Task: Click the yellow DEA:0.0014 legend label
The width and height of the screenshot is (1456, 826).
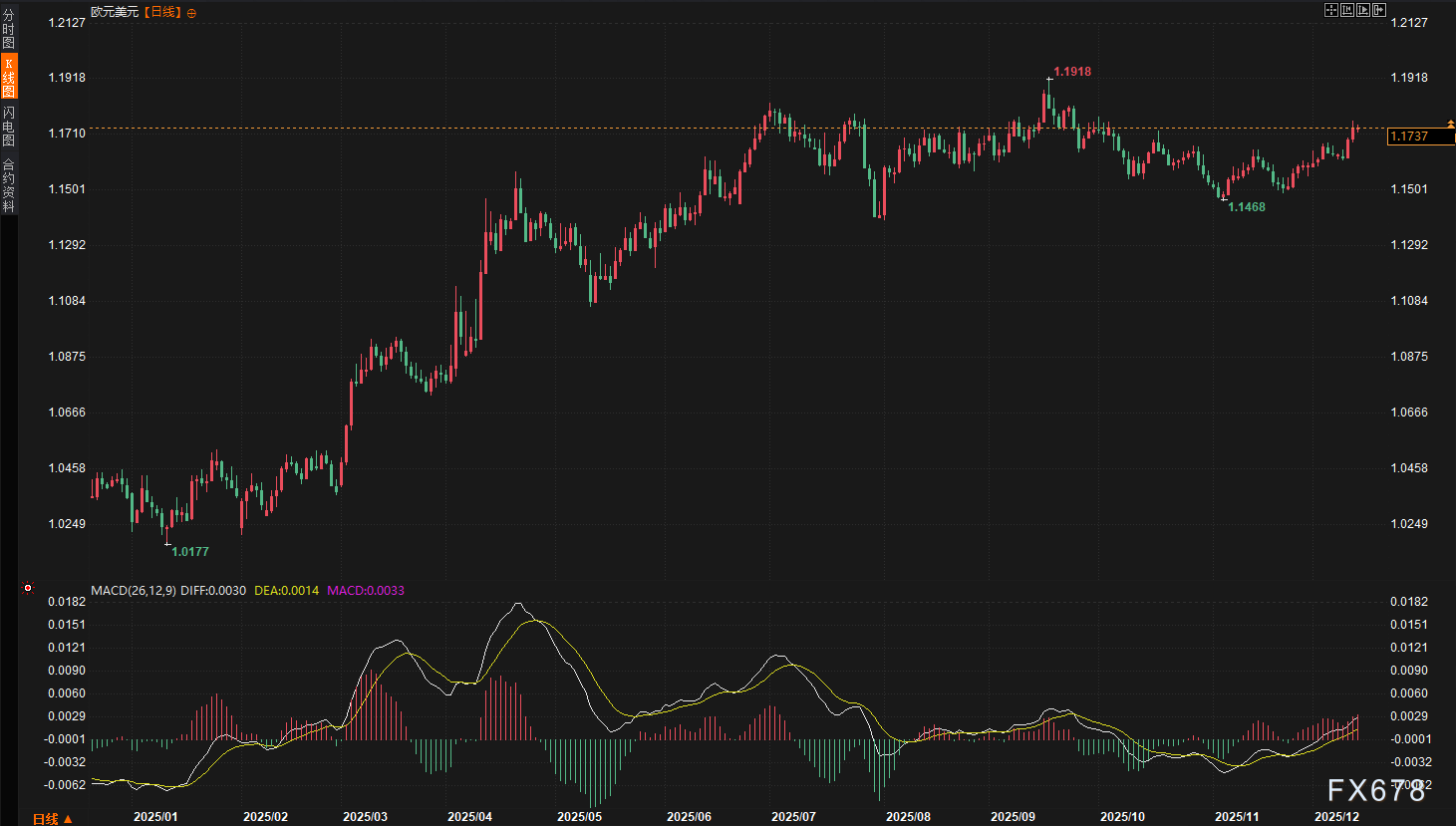Action: 286,591
